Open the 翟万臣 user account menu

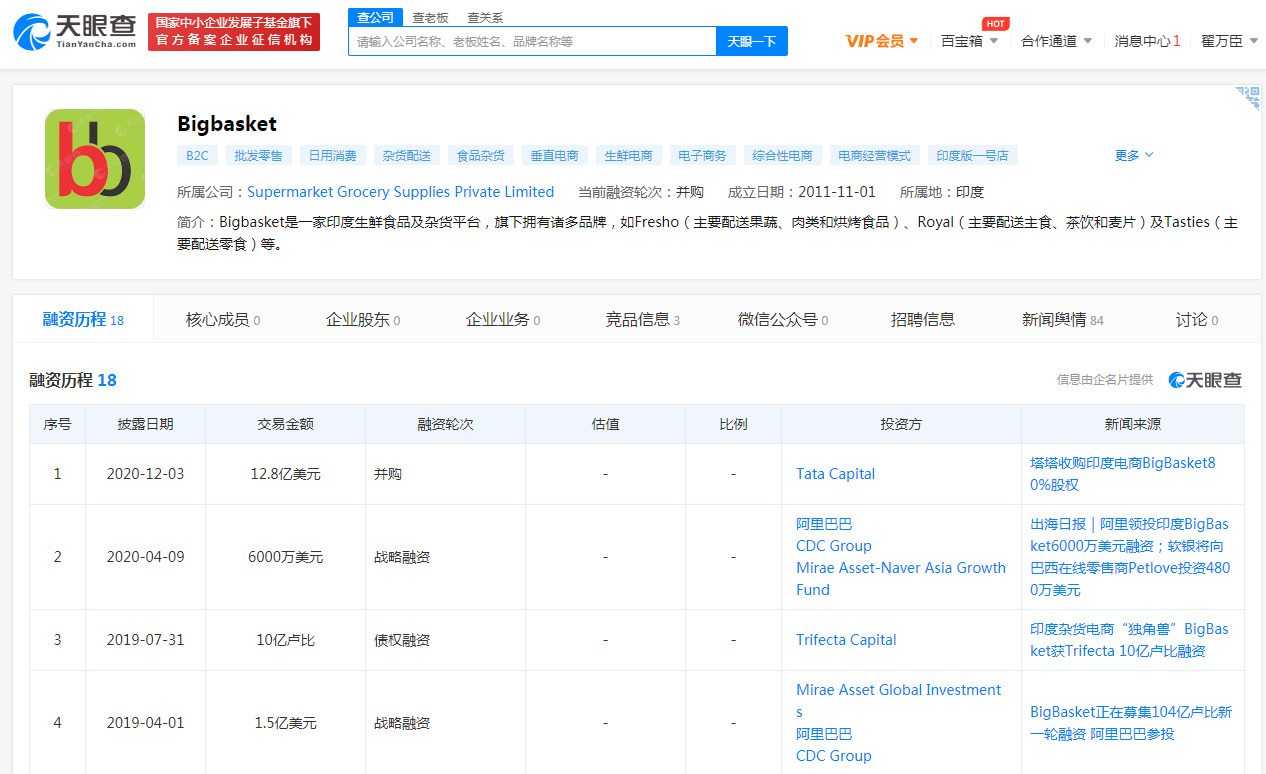(1229, 41)
